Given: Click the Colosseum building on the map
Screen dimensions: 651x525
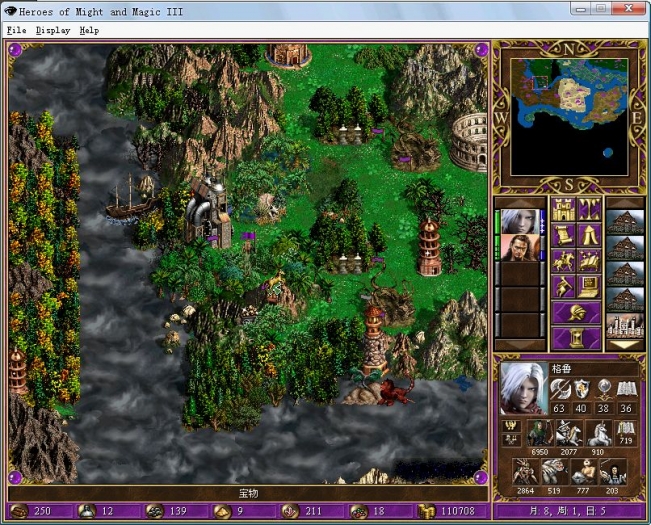Looking at the screenshot, I should tap(470, 142).
